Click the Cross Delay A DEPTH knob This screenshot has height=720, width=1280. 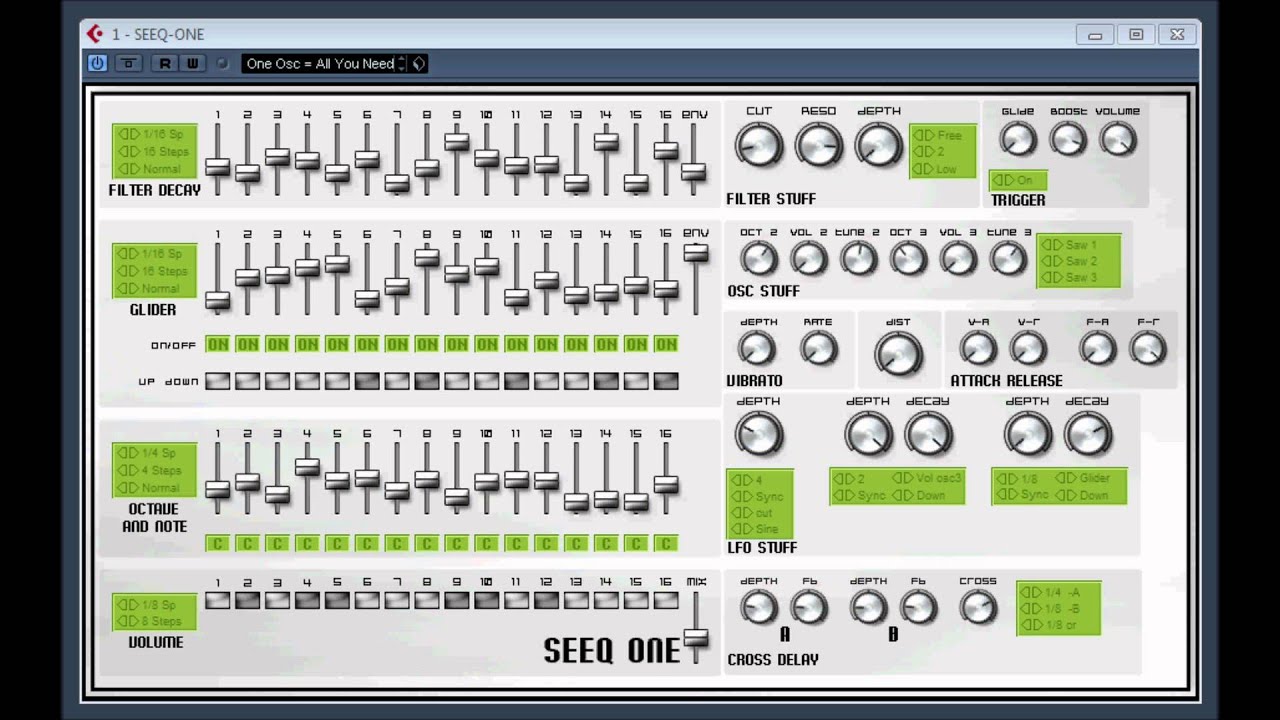[x=758, y=607]
